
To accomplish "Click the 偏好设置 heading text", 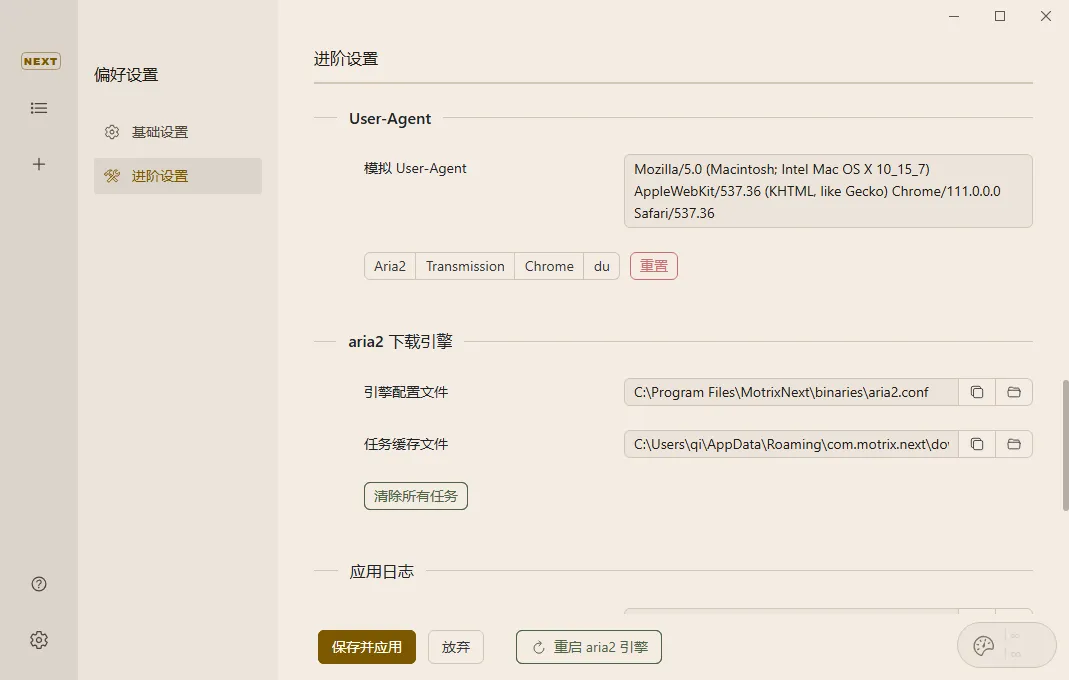I will point(126,75).
